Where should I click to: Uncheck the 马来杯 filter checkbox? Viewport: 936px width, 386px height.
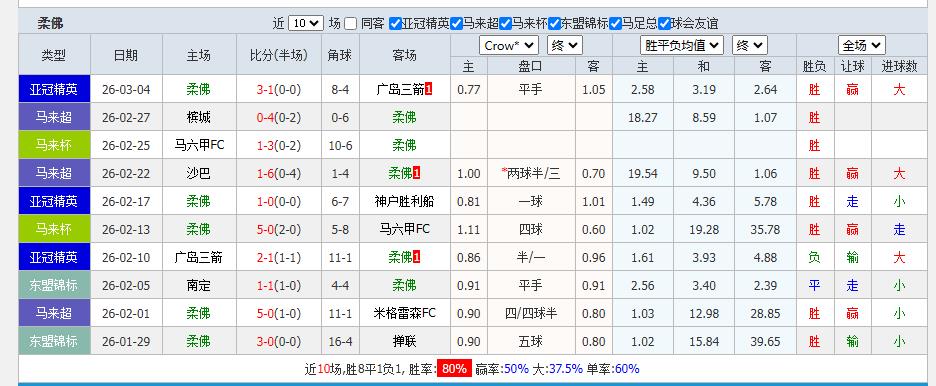(505, 23)
